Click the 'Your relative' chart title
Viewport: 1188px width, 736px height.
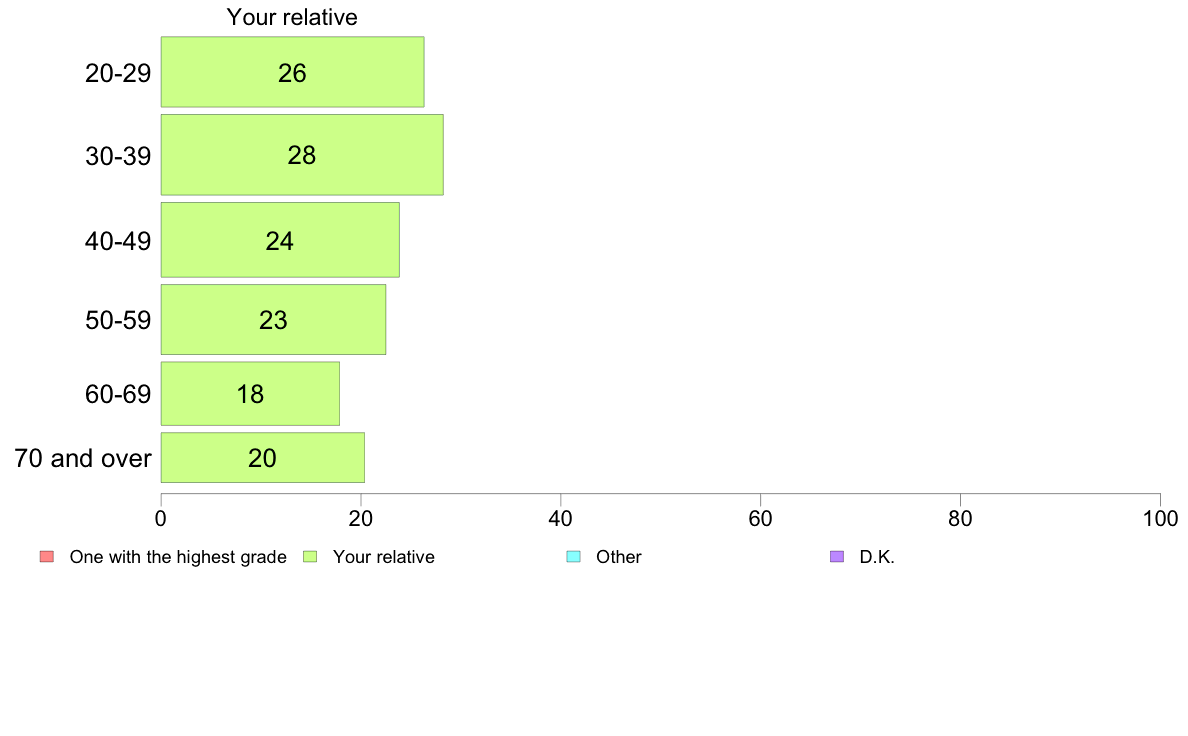point(292,17)
